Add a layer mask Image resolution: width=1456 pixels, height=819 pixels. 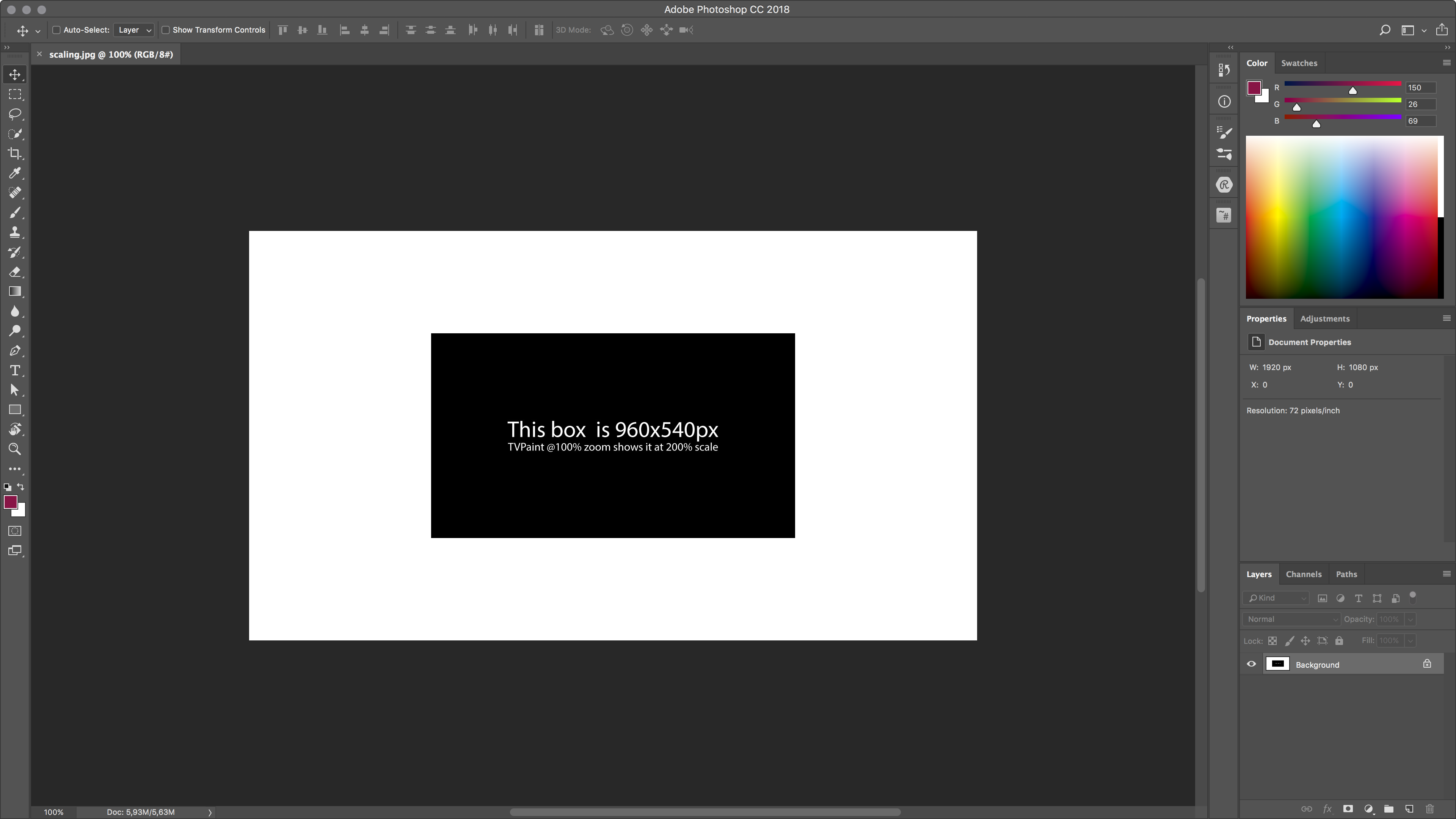1348,809
